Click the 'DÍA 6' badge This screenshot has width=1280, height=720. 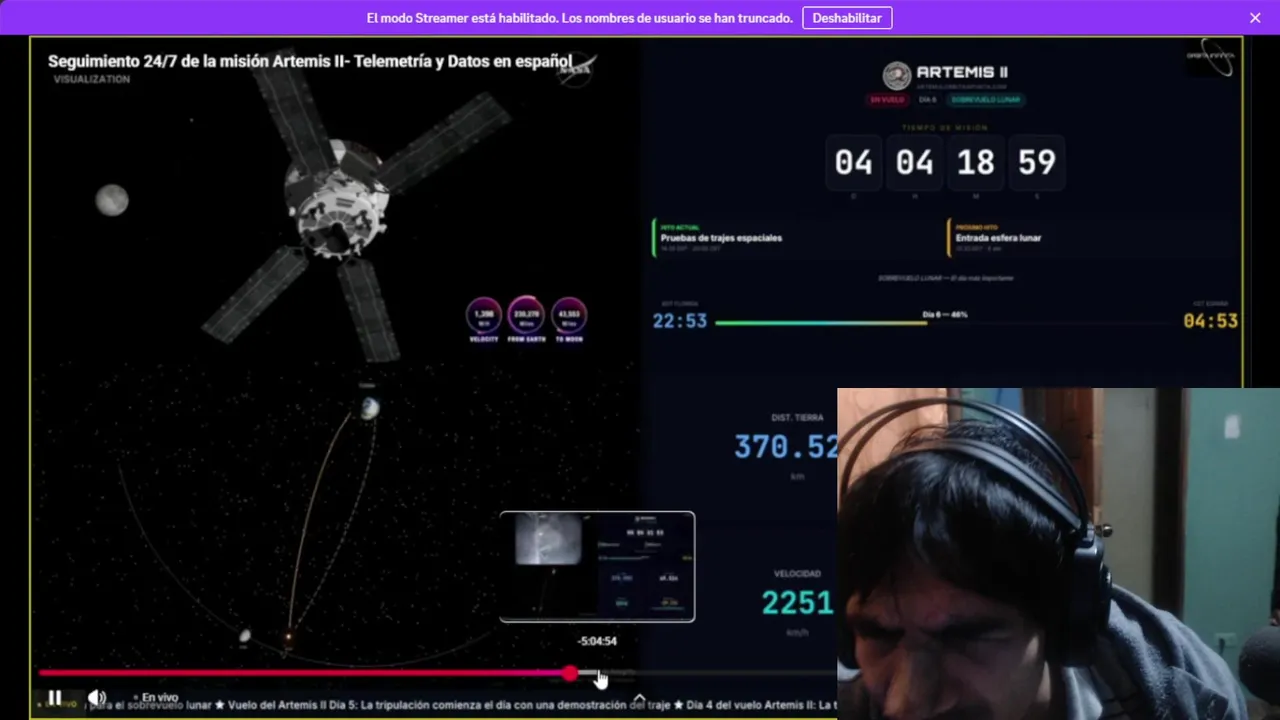point(928,99)
